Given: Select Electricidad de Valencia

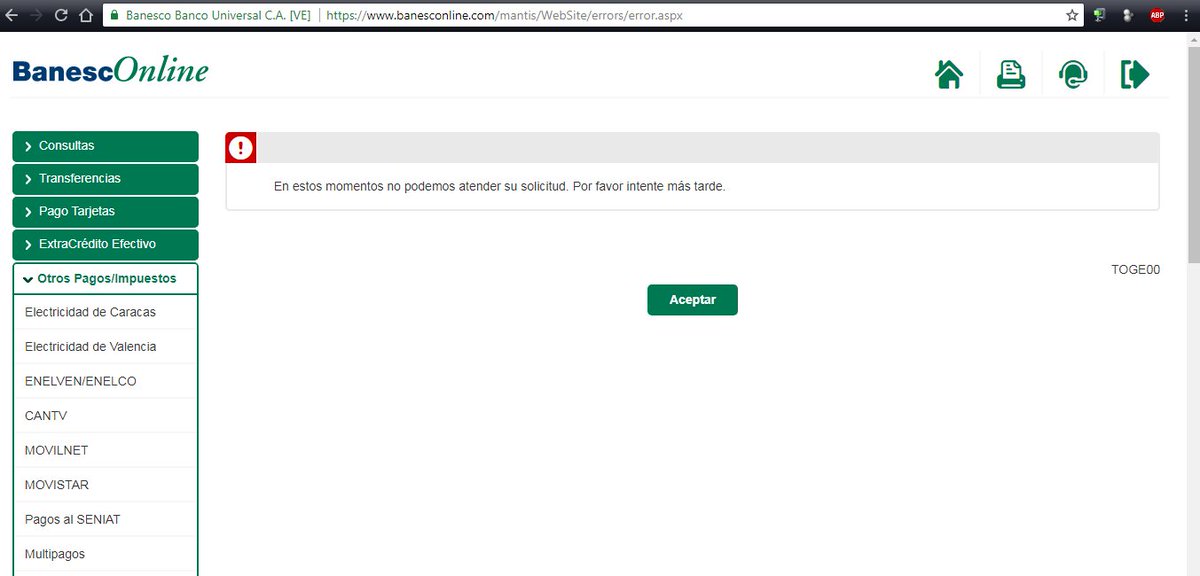Looking at the screenshot, I should [x=105, y=347].
